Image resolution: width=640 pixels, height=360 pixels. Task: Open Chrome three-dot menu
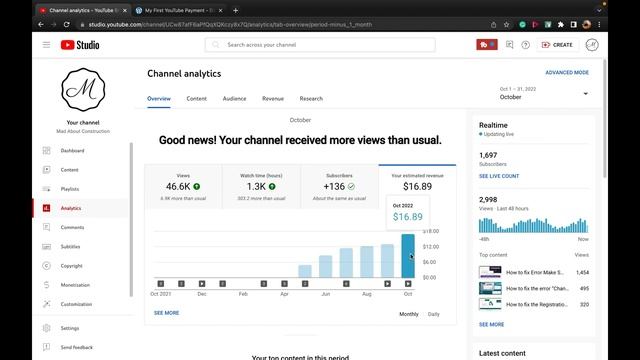[599, 24]
